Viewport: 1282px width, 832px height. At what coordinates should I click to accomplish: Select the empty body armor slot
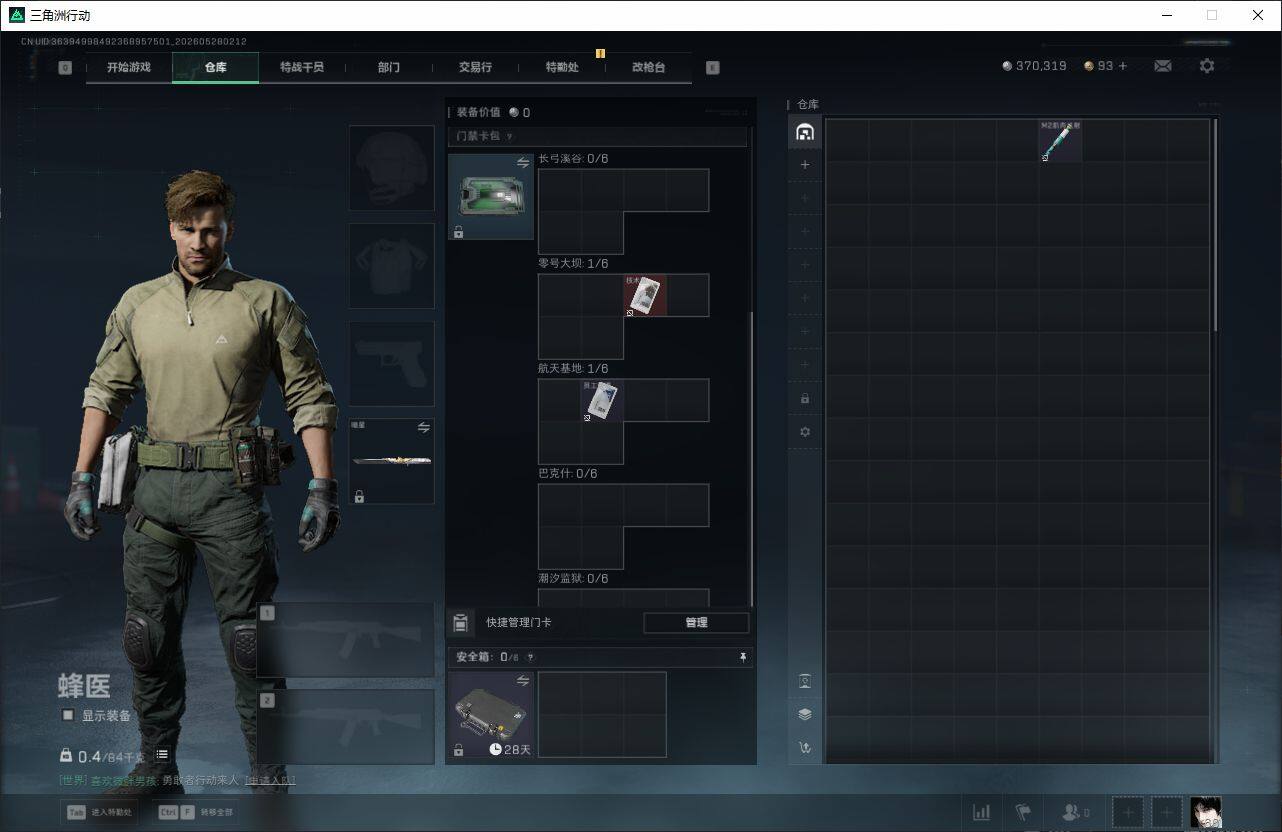[391, 266]
